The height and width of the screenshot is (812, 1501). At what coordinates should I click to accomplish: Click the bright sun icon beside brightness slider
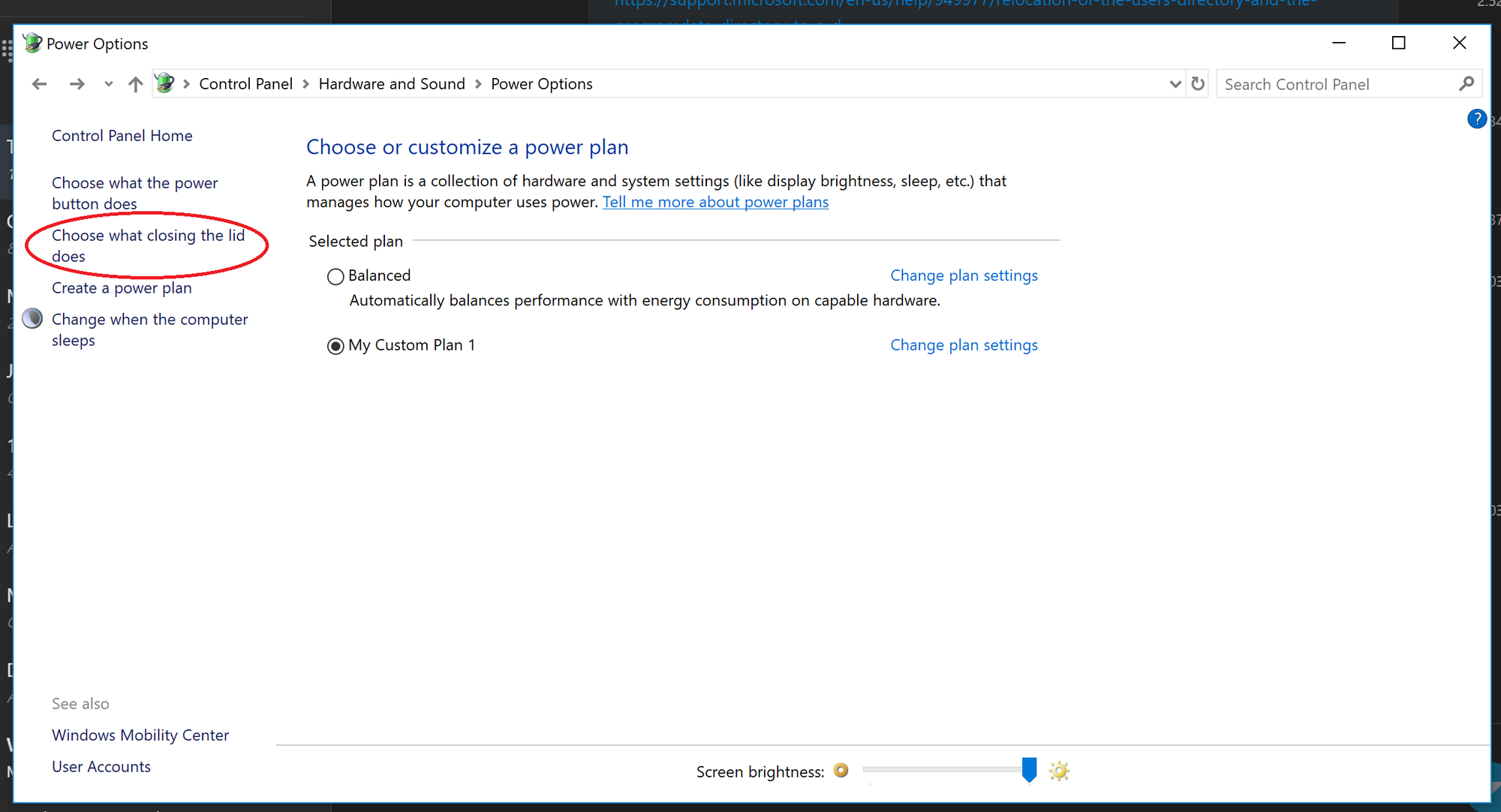click(x=1059, y=771)
